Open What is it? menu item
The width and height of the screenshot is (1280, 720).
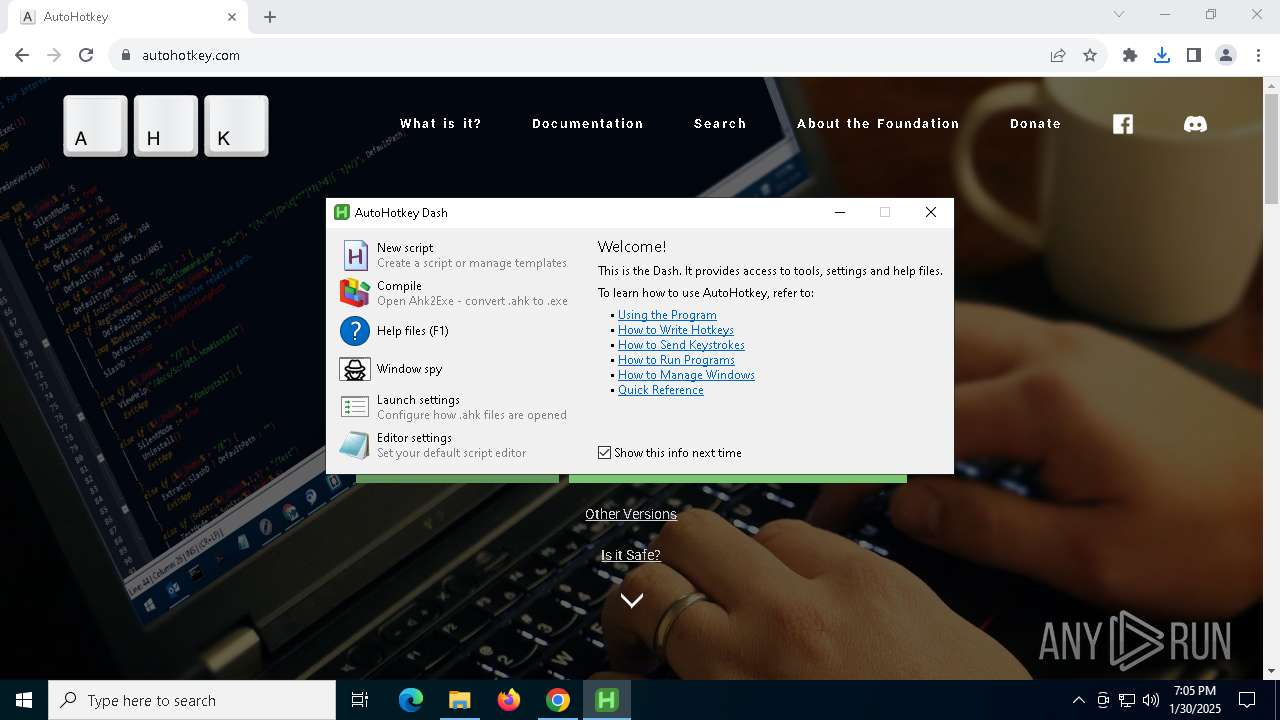tap(441, 124)
